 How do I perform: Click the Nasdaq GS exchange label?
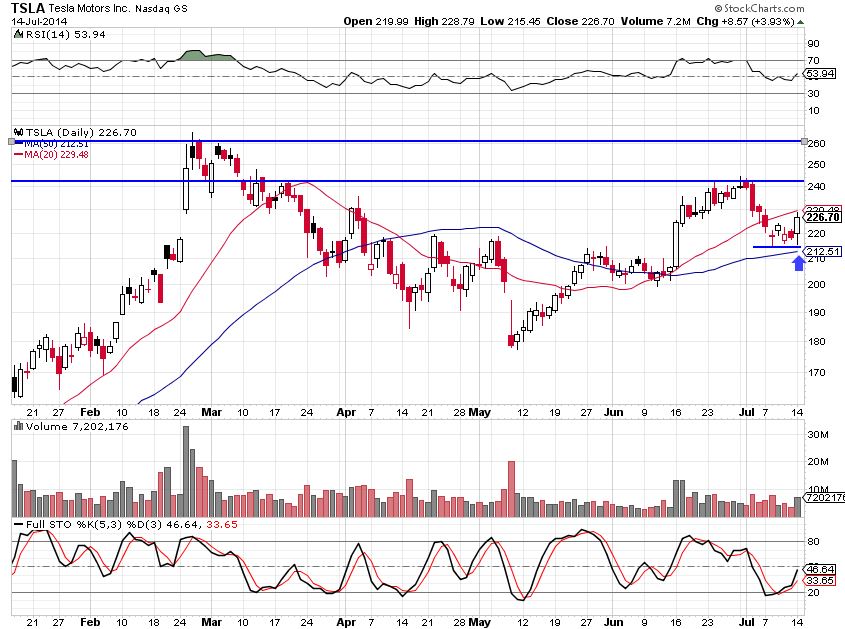pos(161,9)
